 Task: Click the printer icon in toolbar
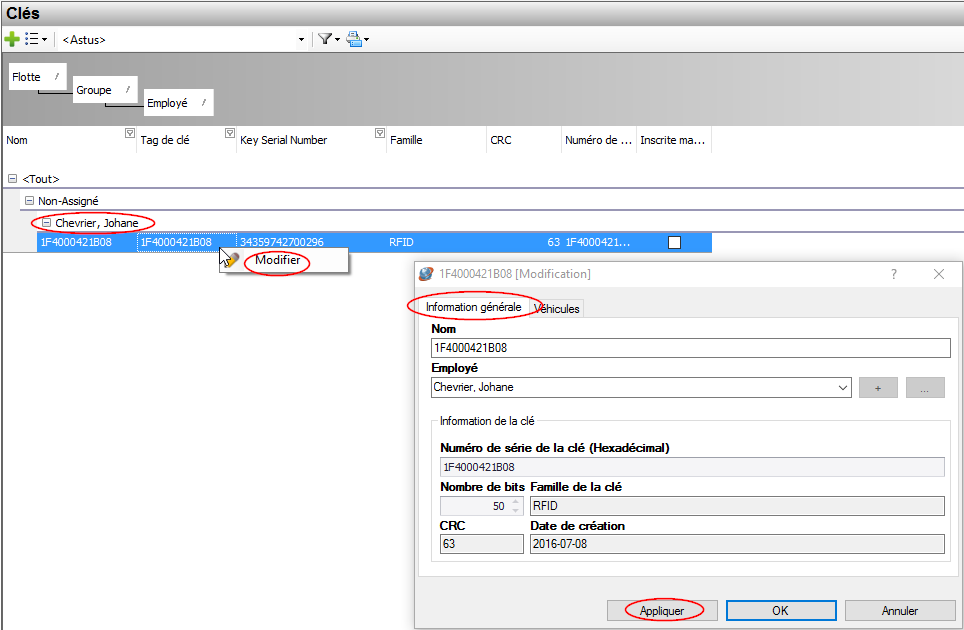[x=354, y=39]
